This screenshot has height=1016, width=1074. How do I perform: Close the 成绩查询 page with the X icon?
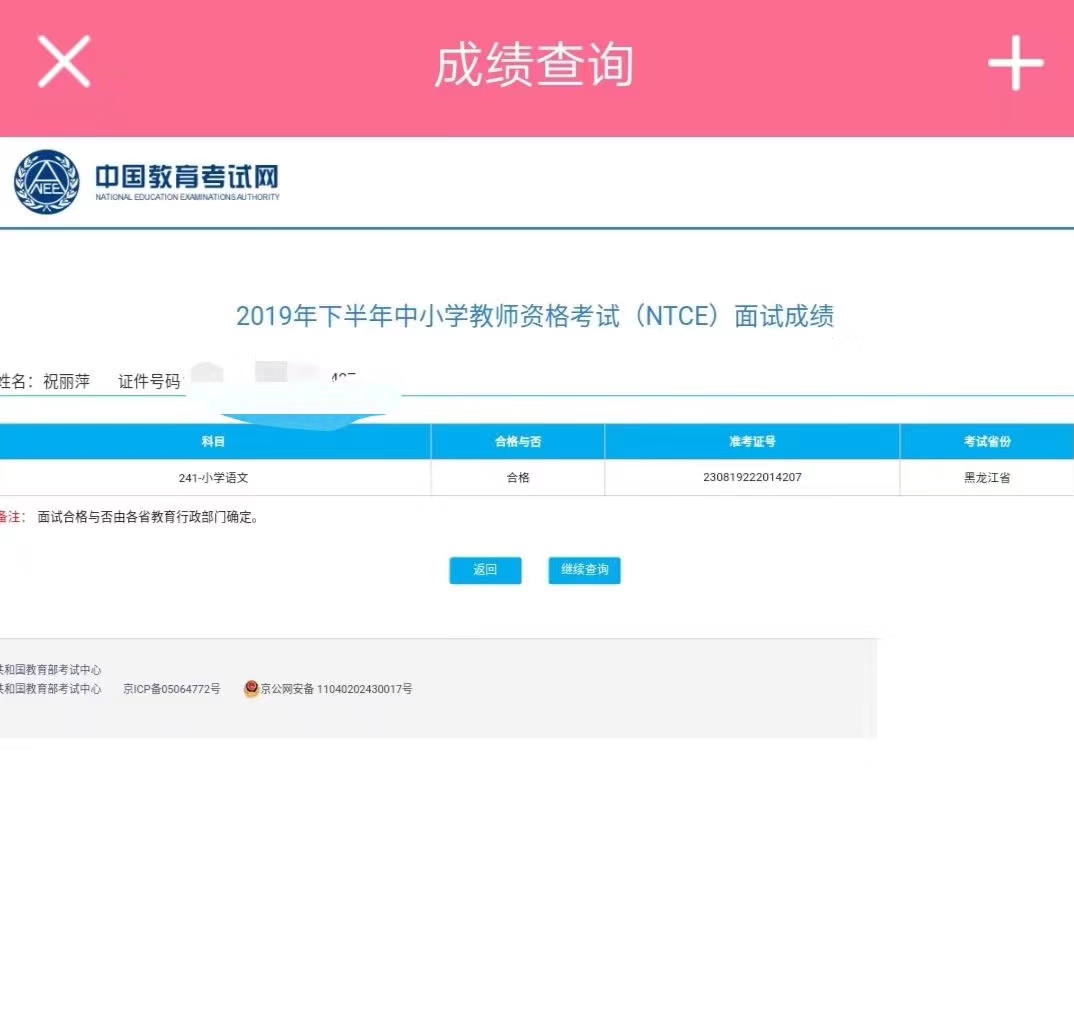[x=64, y=62]
